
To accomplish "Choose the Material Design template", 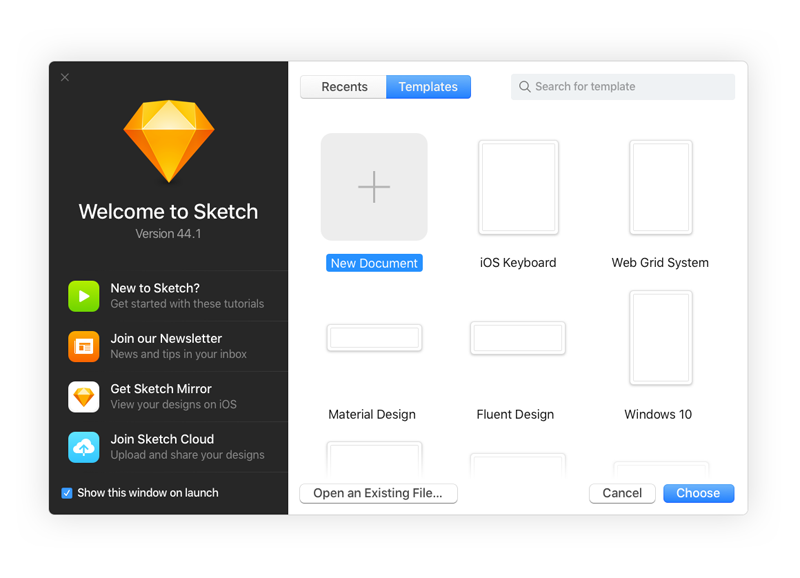I will [374, 338].
